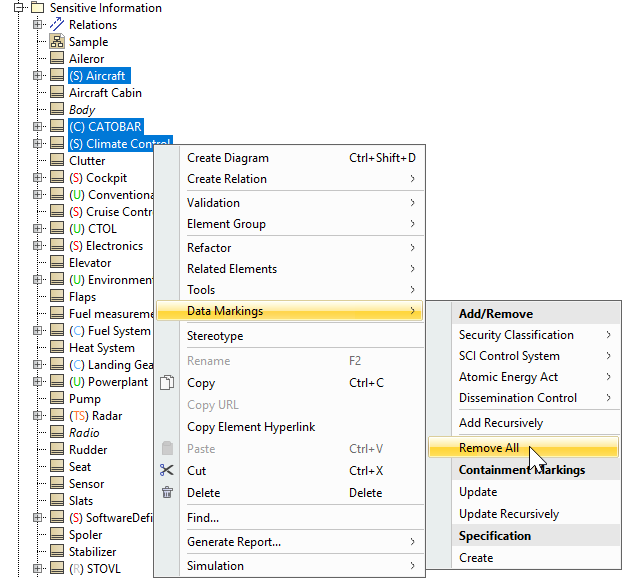The height and width of the screenshot is (578, 622).
Task: Expand the (TS) Radar node
Action: tap(37, 415)
